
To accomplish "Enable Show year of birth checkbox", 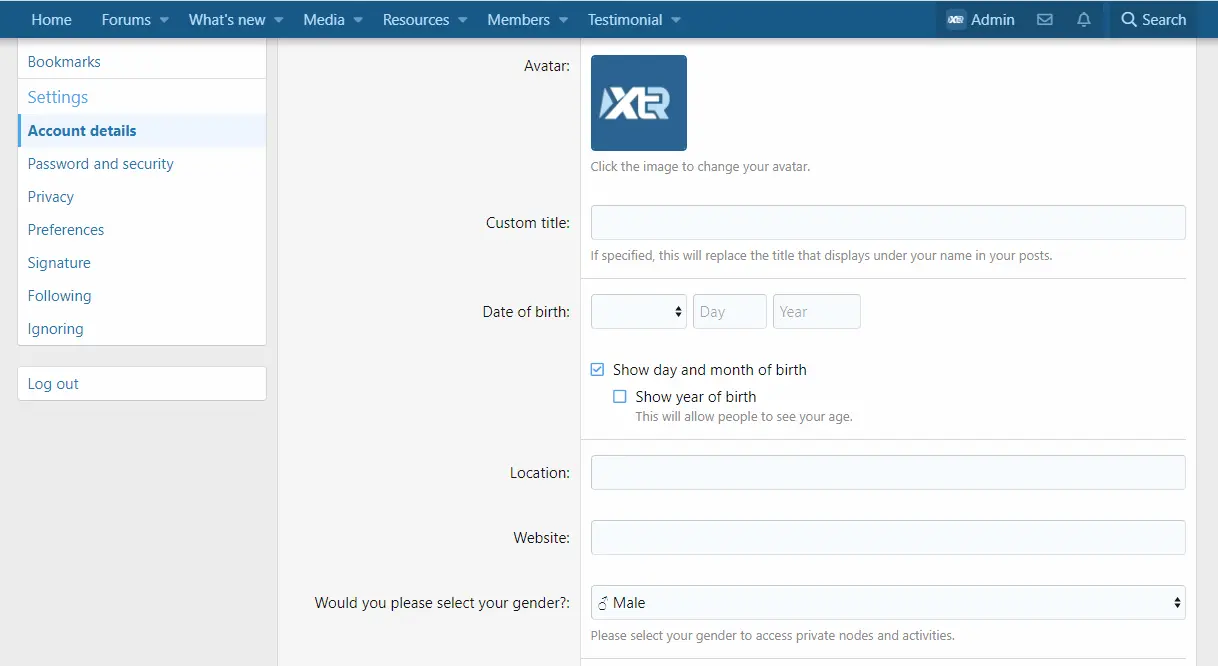I will point(620,397).
